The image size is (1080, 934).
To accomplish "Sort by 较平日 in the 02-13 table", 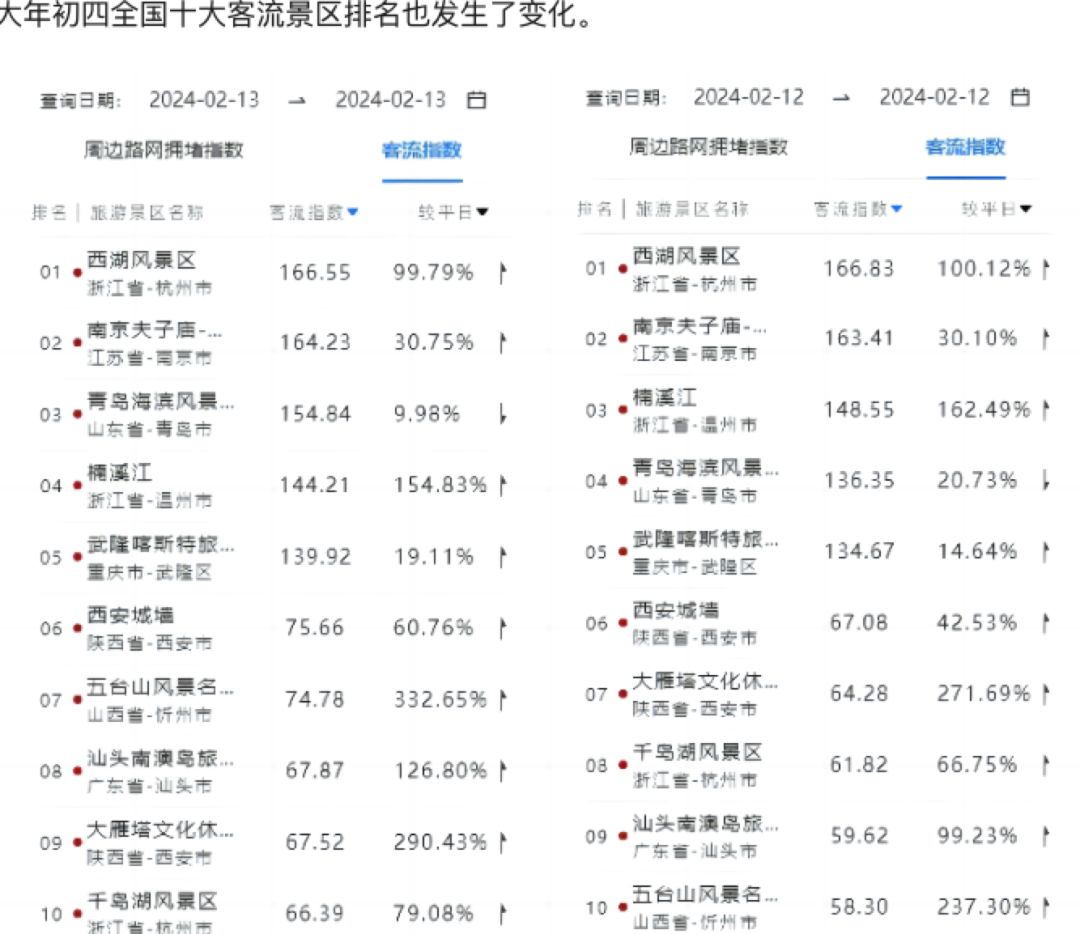I will coord(453,212).
